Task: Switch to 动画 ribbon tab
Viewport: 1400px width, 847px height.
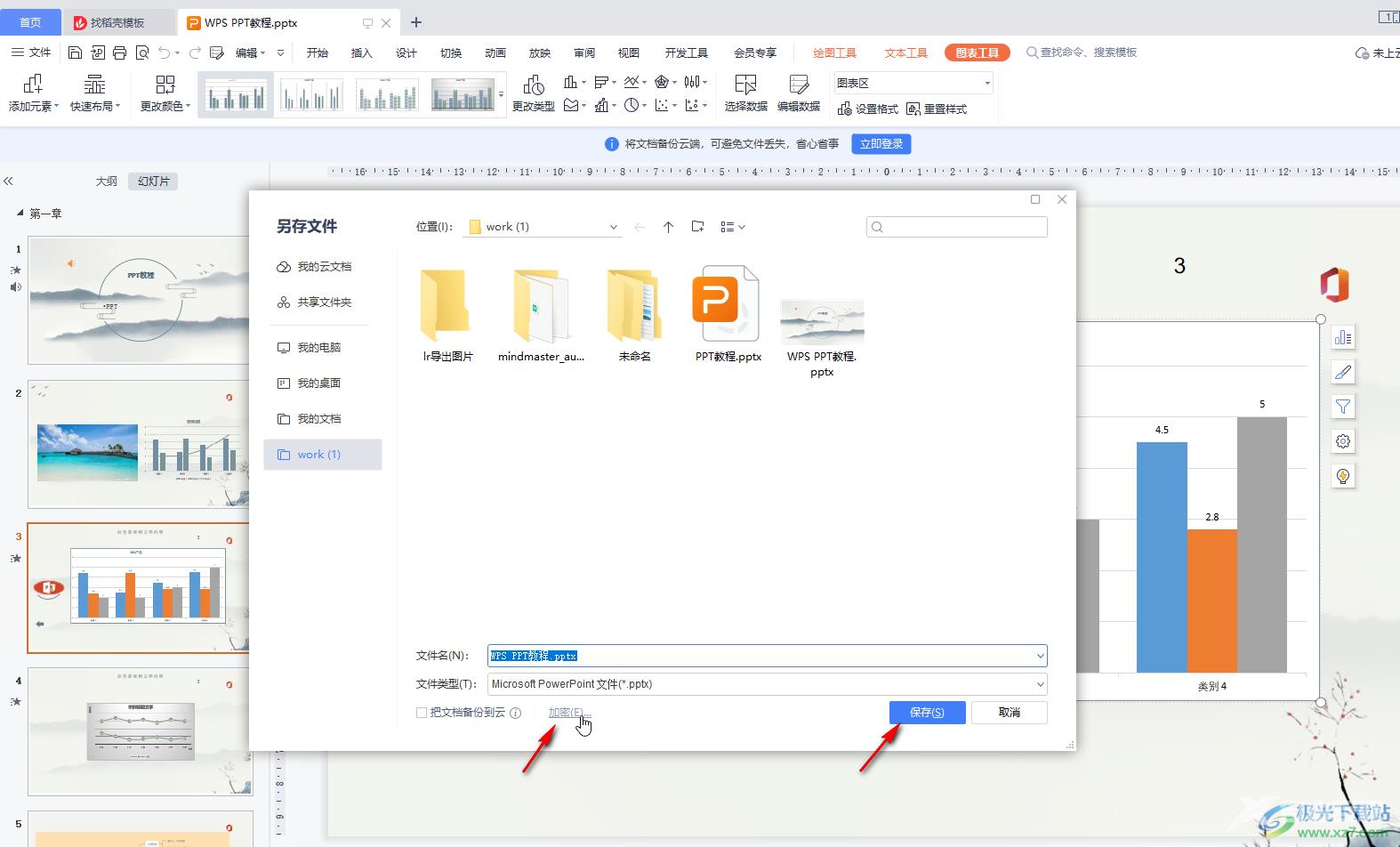Action: point(495,52)
